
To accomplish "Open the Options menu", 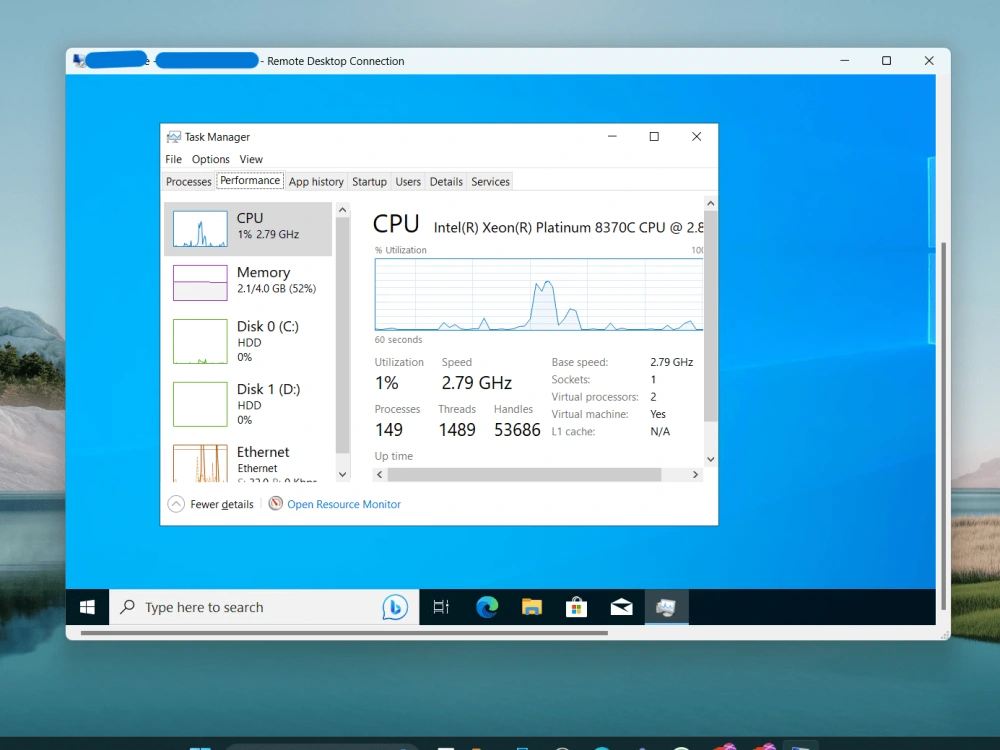I will pyautogui.click(x=210, y=159).
